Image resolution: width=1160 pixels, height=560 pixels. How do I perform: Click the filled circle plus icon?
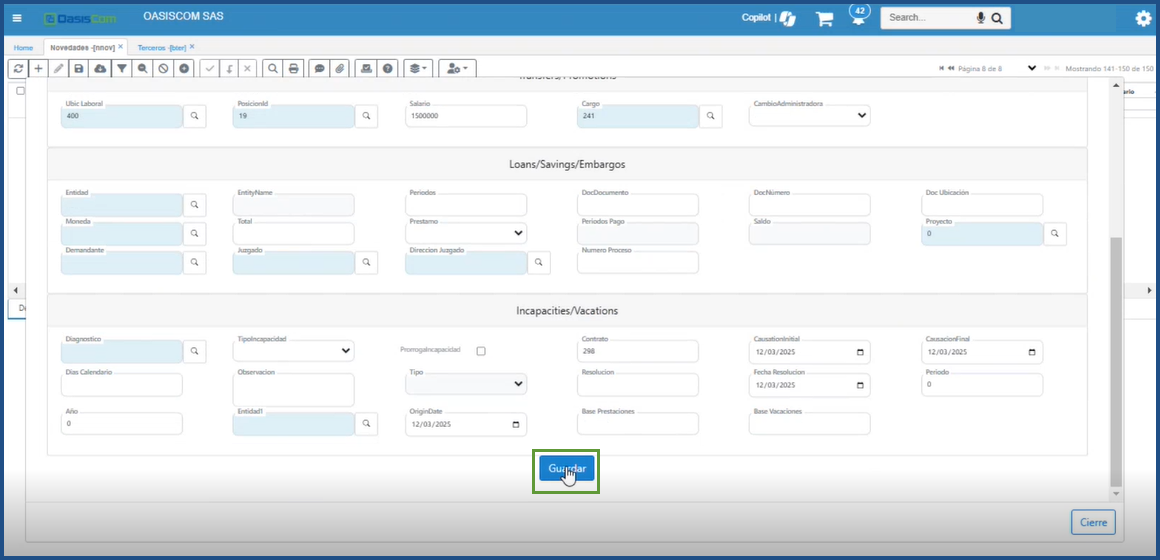184,68
